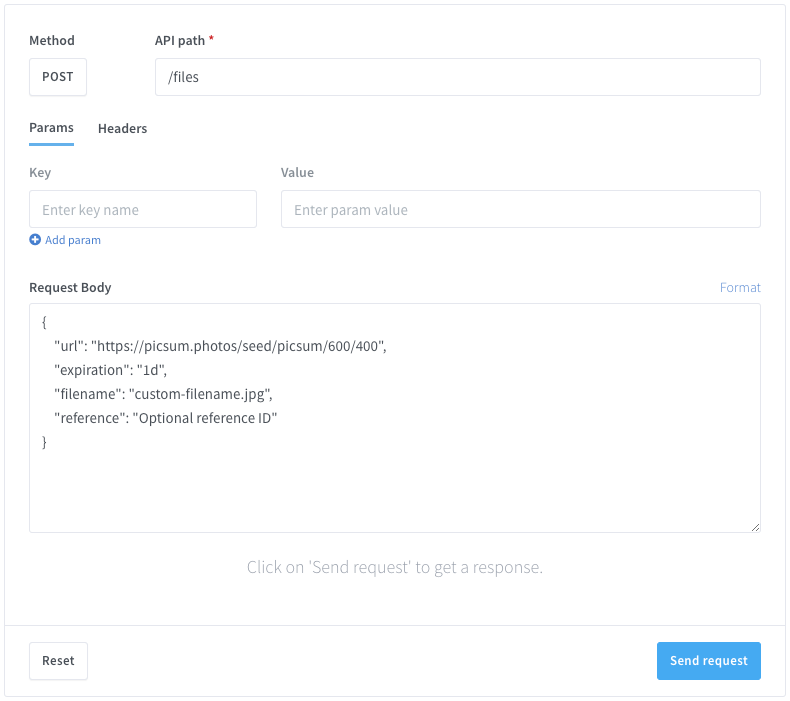Switch to the Params tab
The image size is (790, 701).
[51, 128]
